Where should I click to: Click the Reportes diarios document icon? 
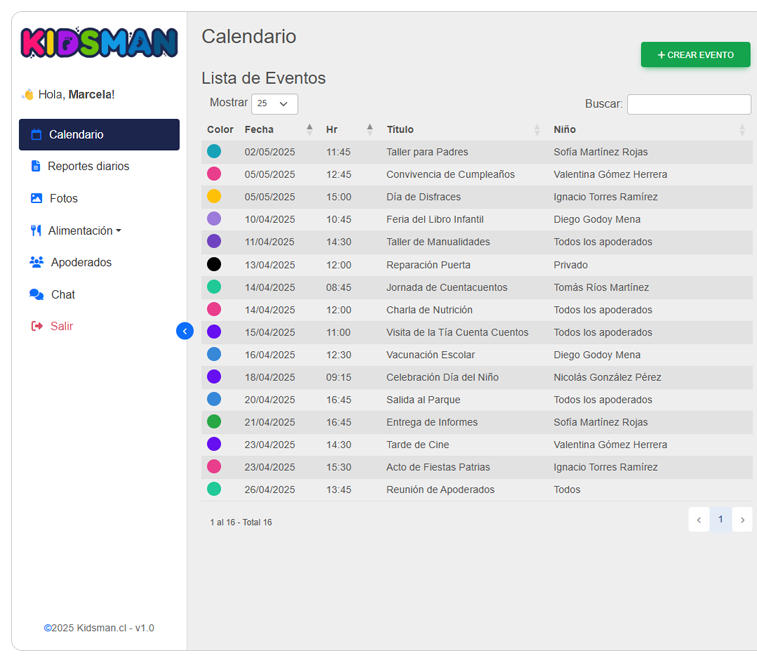pos(35,166)
